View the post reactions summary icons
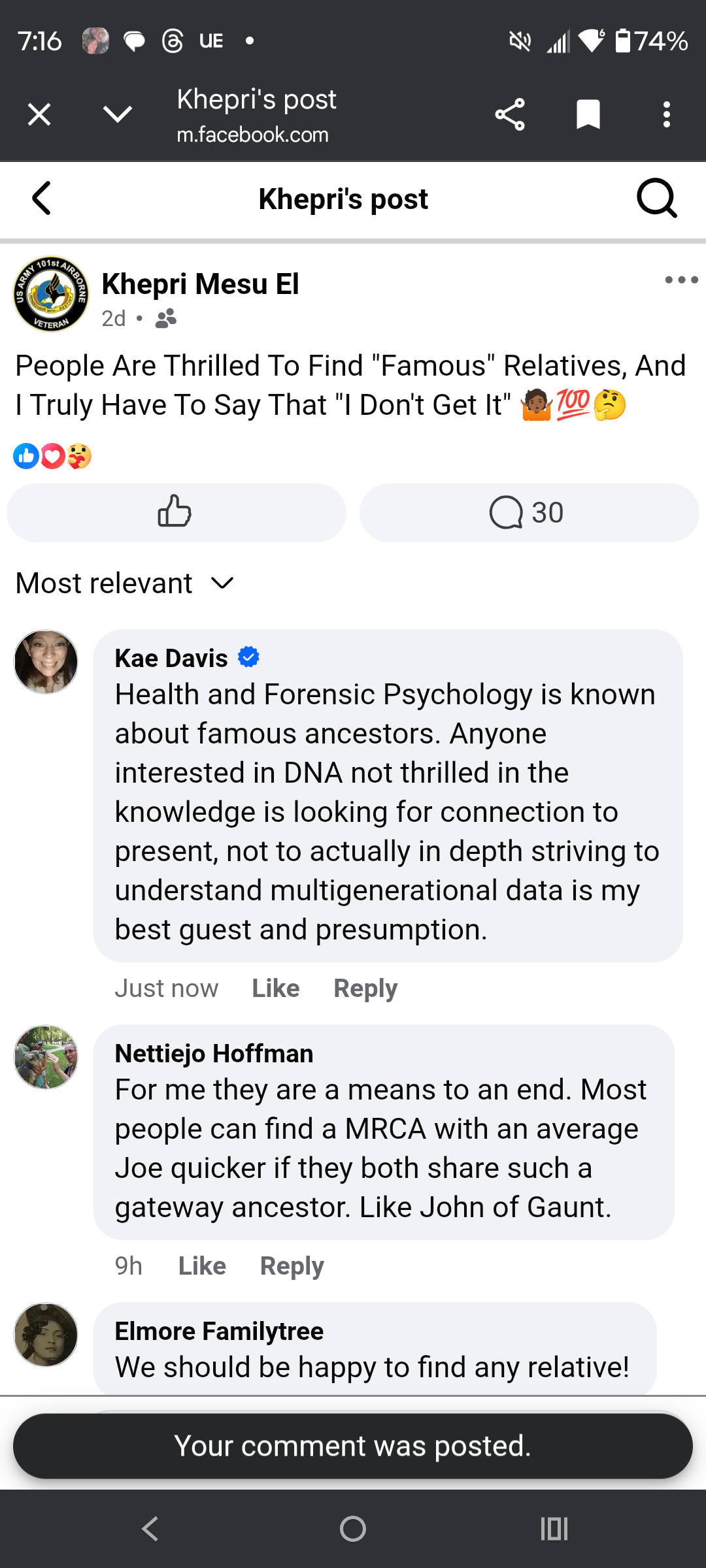This screenshot has height=1568, width=706. pyautogui.click(x=52, y=456)
